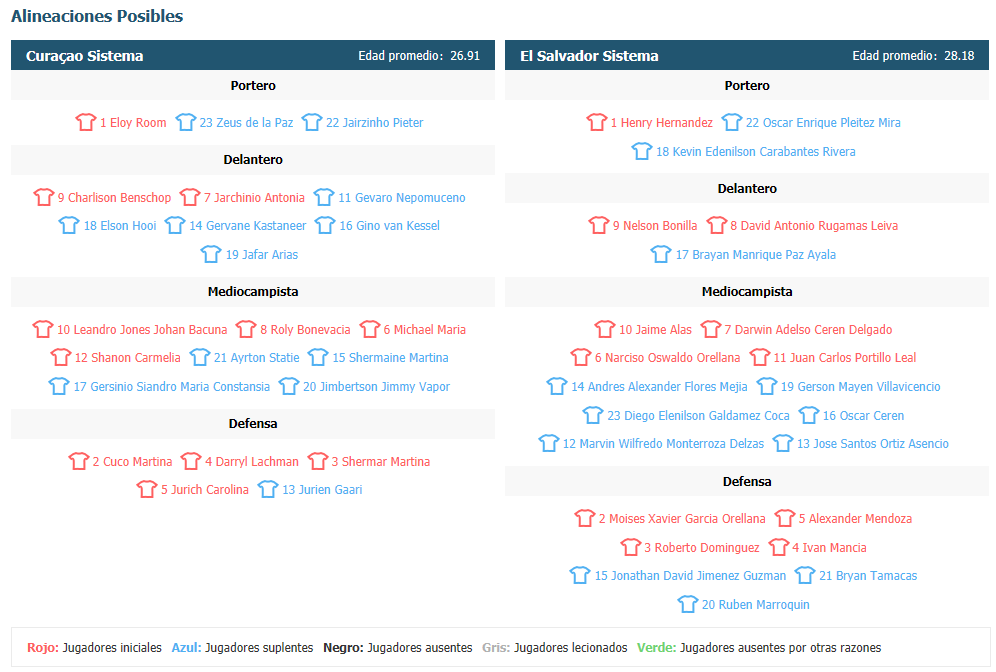Click the red jersey icon beside Eloy Room

click(86, 122)
